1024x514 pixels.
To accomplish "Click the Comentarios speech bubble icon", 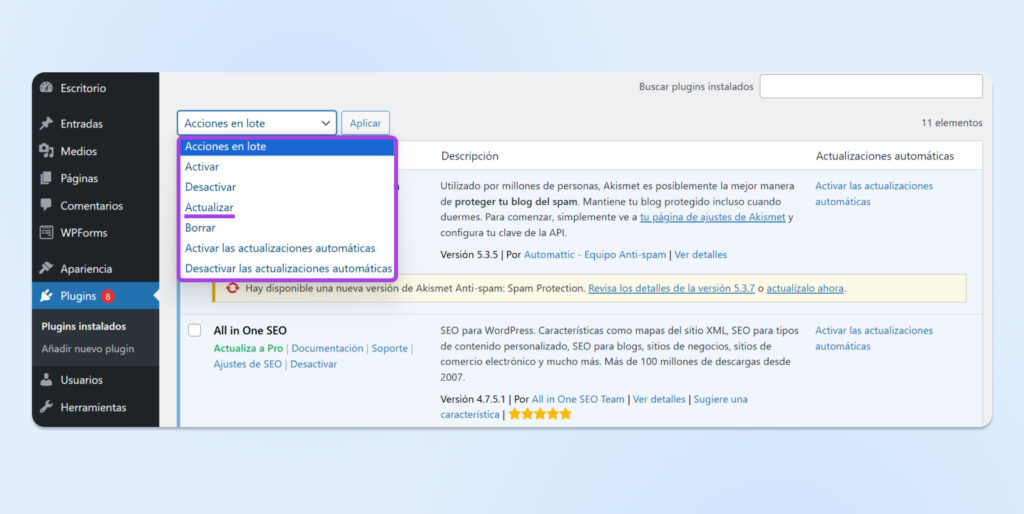I will coord(46,205).
